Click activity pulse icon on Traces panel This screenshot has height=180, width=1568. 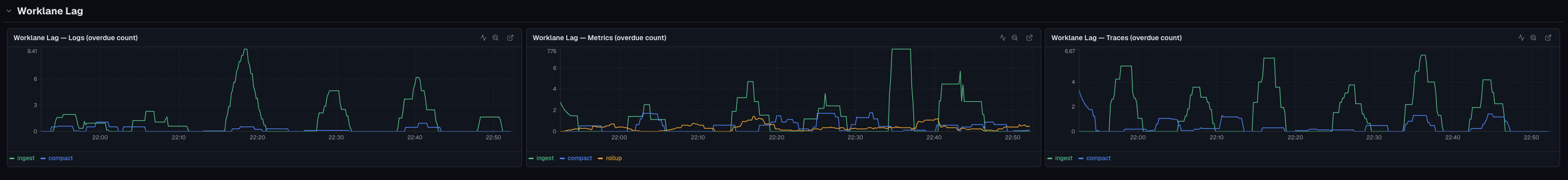[x=1521, y=38]
